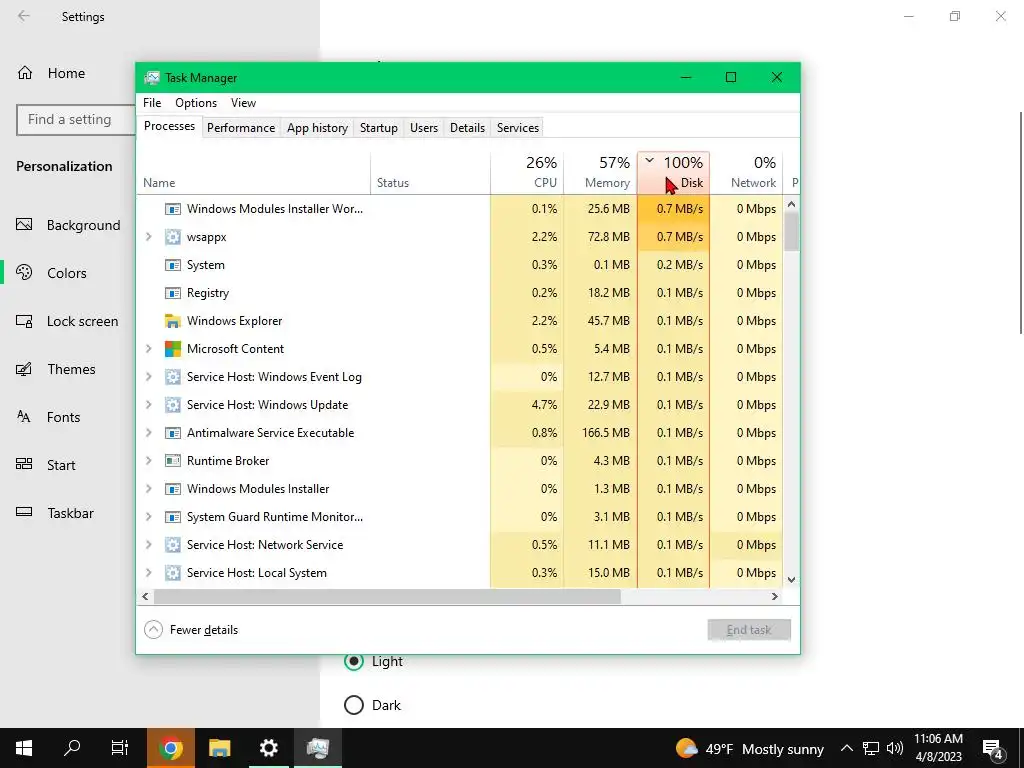Sort processes by Network column

(746, 173)
